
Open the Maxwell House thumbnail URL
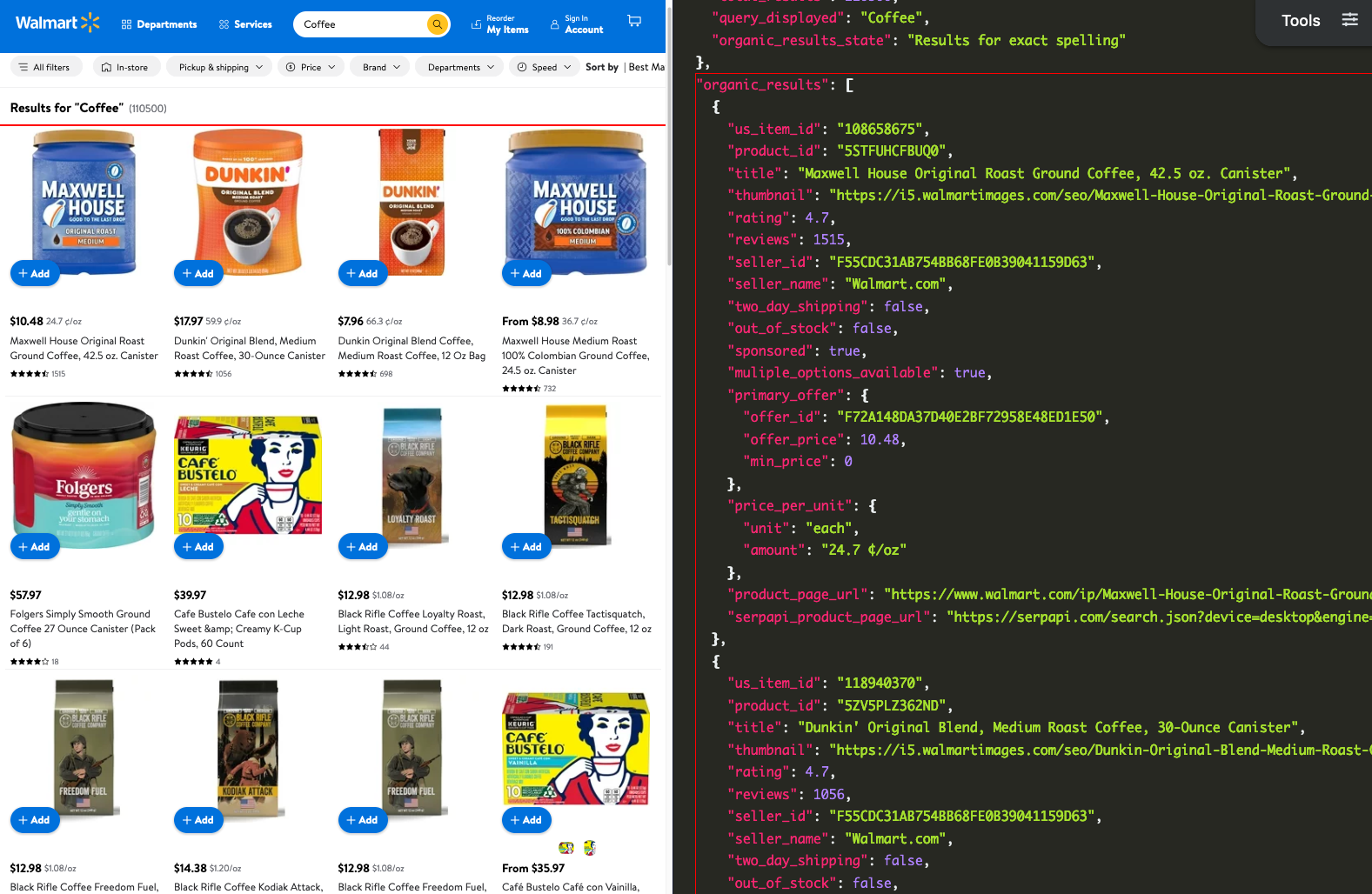(1101, 195)
